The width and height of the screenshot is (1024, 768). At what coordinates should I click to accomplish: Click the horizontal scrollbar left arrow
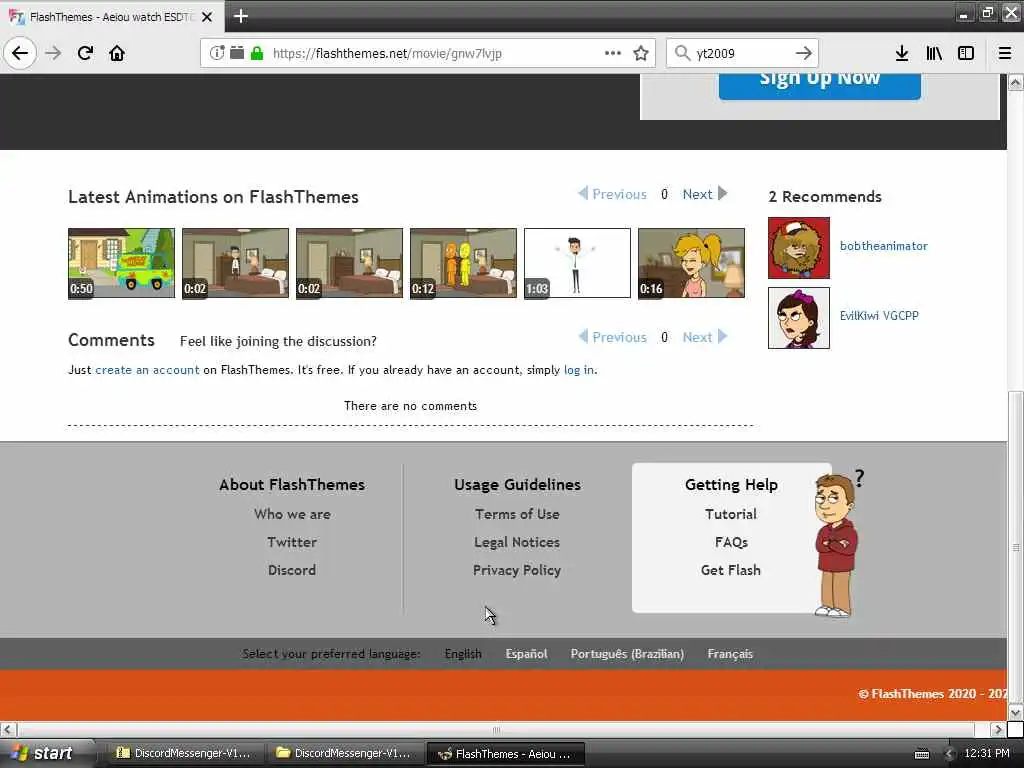(x=8, y=729)
